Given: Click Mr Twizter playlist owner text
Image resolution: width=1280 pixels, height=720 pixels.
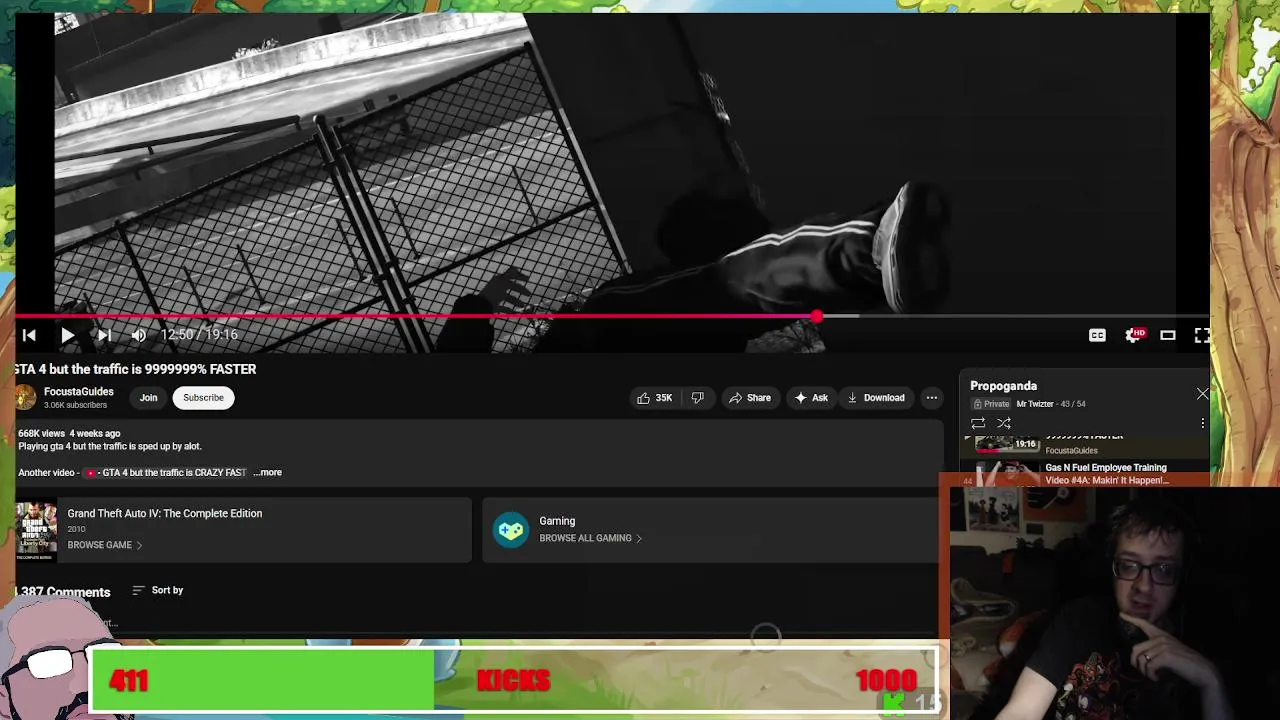Looking at the screenshot, I should (x=1034, y=404).
